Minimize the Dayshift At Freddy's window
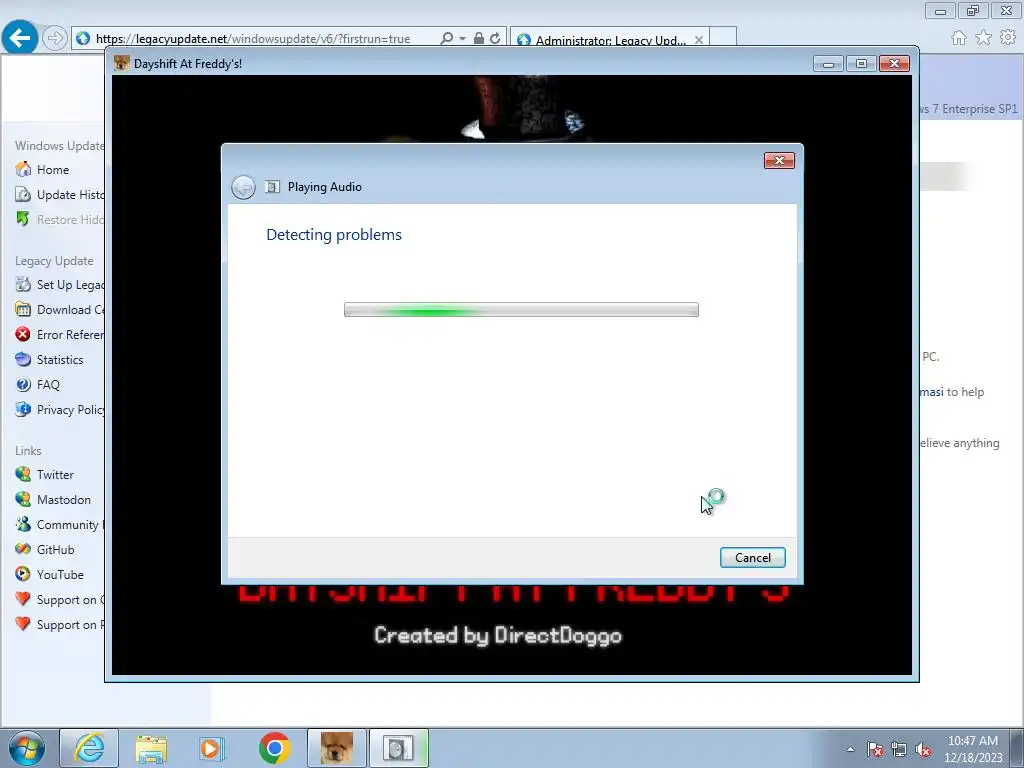1024x768 pixels. point(828,63)
